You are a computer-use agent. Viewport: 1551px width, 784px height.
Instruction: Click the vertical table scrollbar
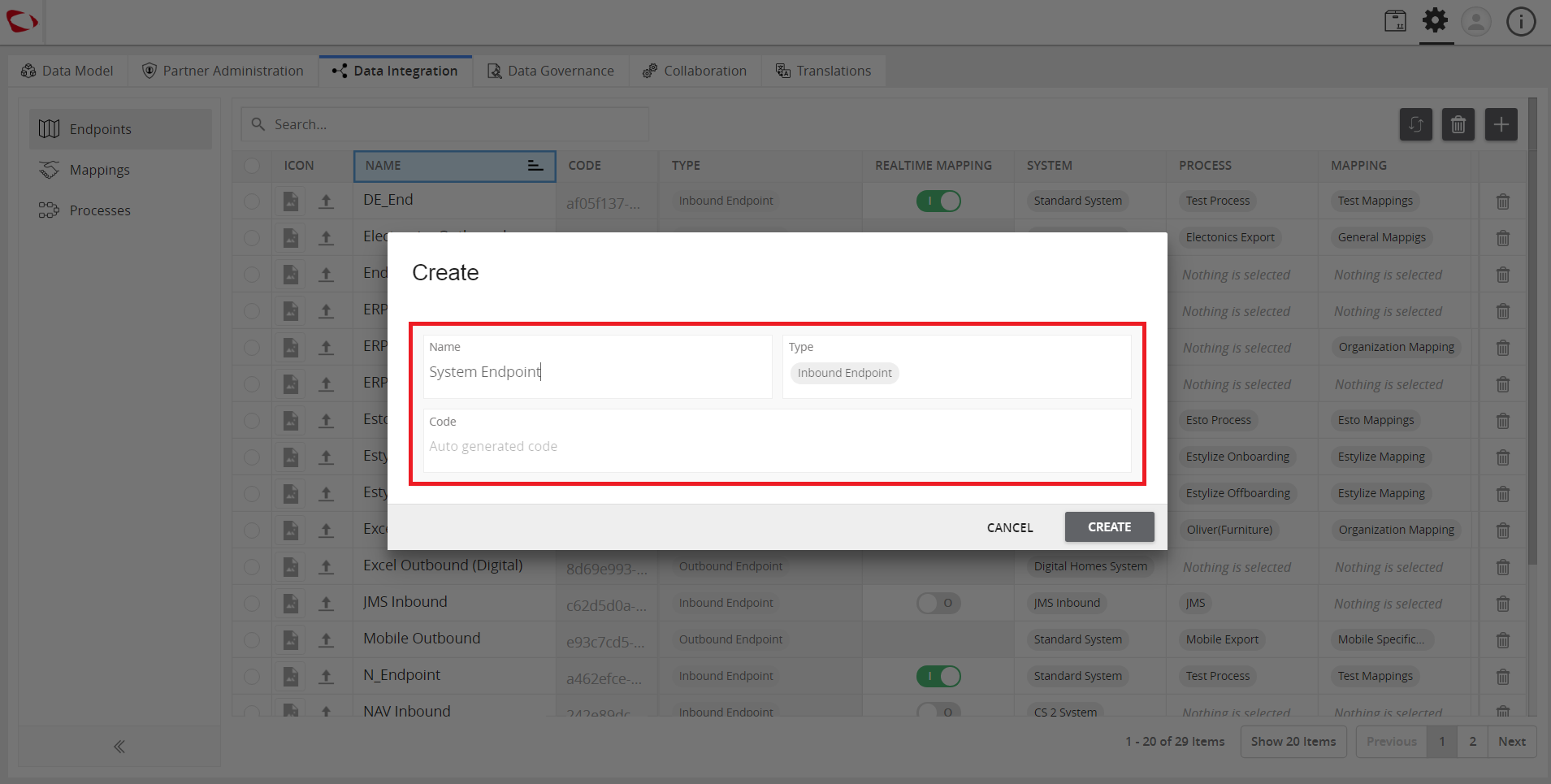(x=1533, y=331)
